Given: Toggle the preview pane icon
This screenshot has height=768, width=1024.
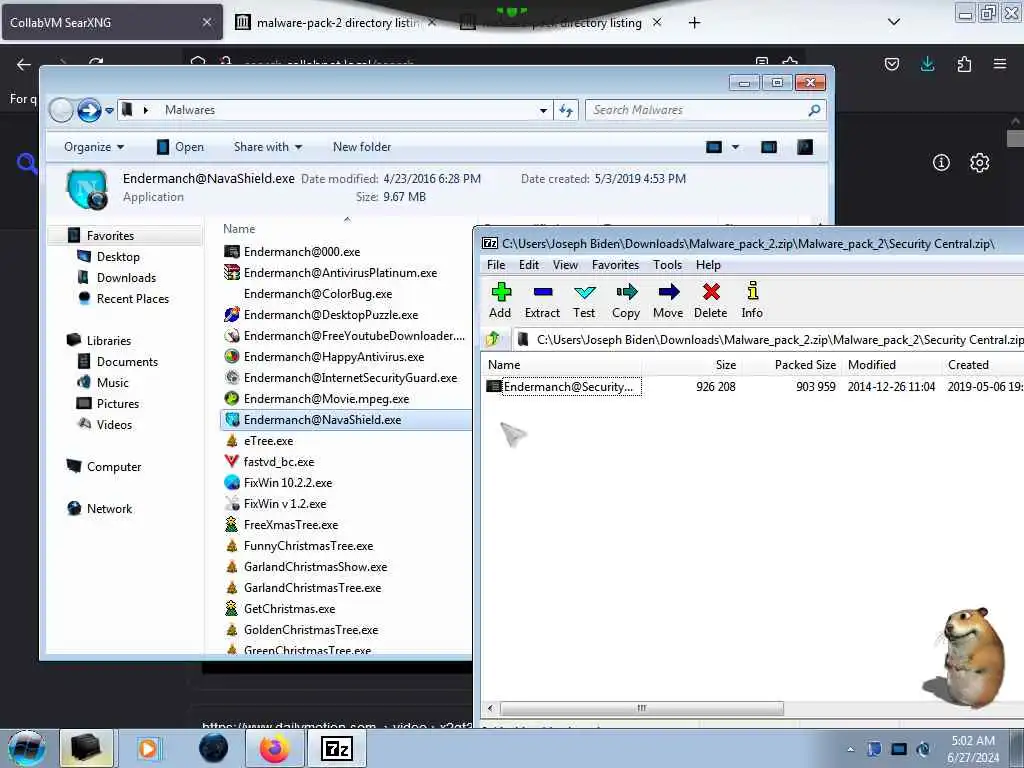Looking at the screenshot, I should 769,147.
